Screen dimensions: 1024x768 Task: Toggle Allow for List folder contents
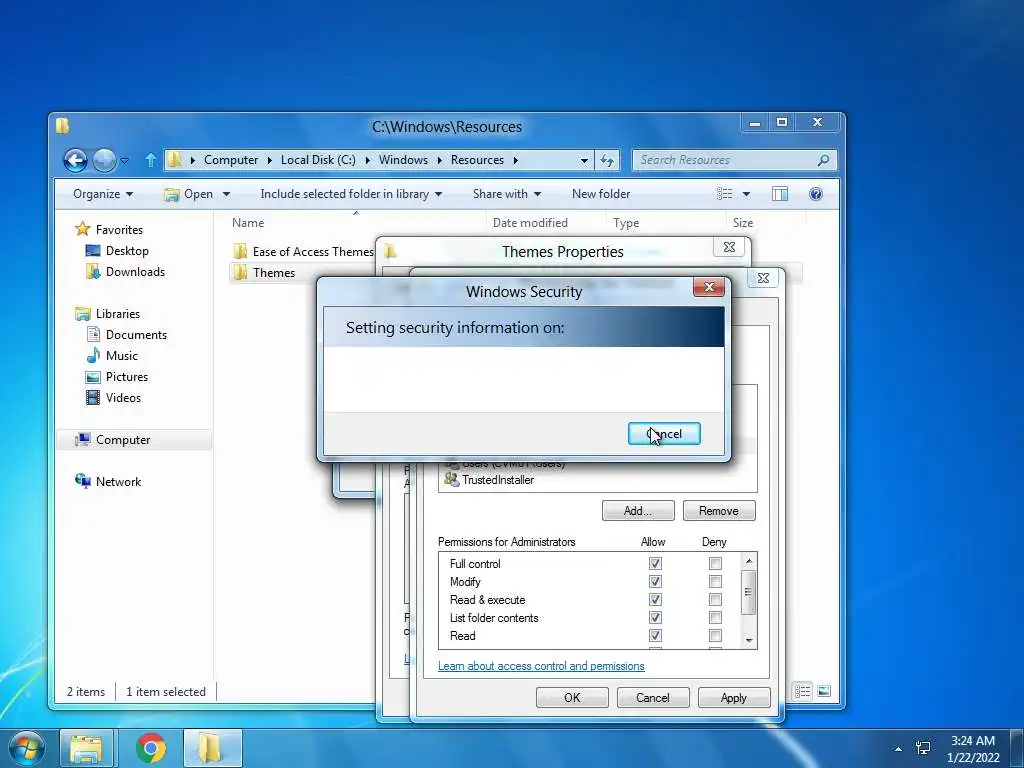click(655, 617)
